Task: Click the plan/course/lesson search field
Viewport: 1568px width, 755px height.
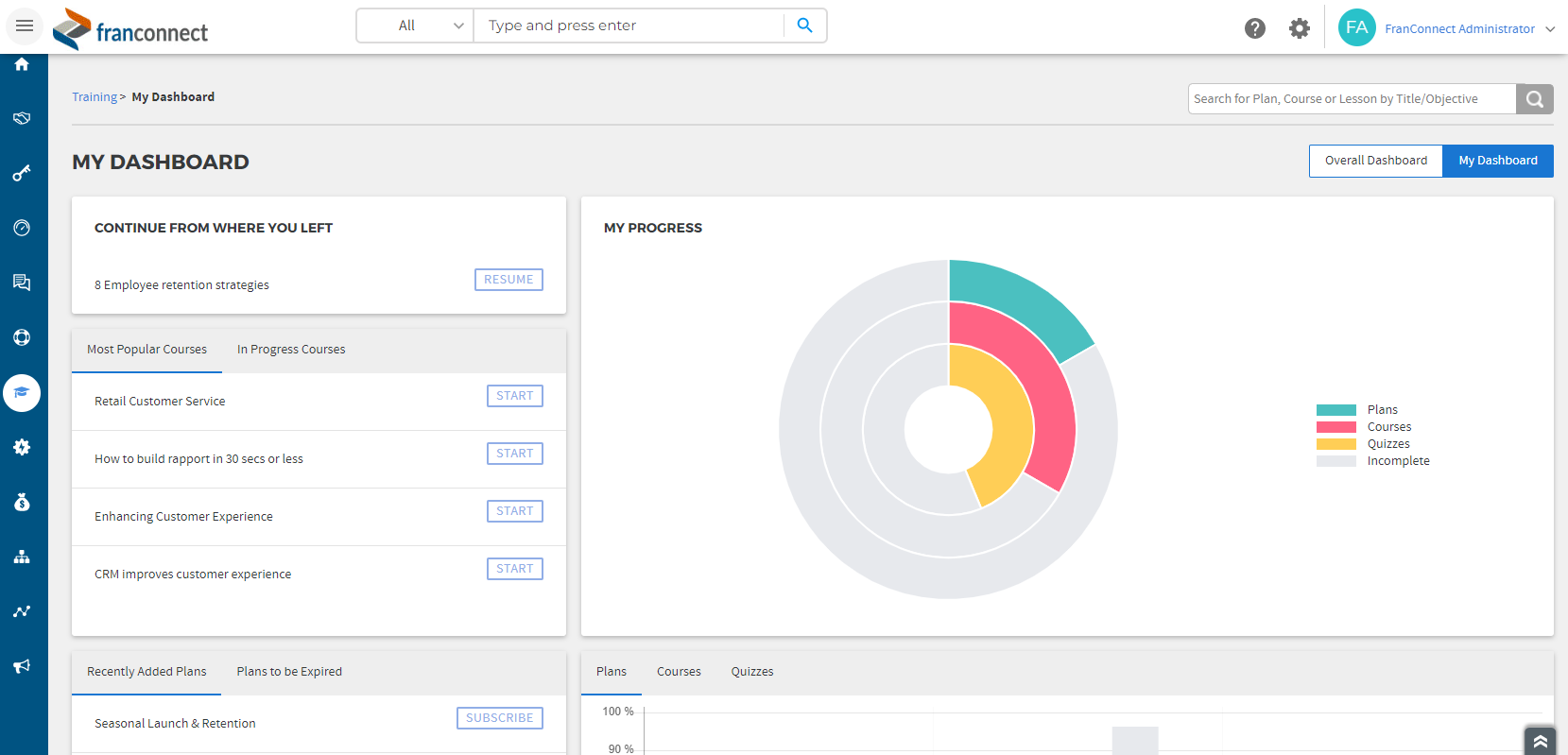Action: 1352,99
